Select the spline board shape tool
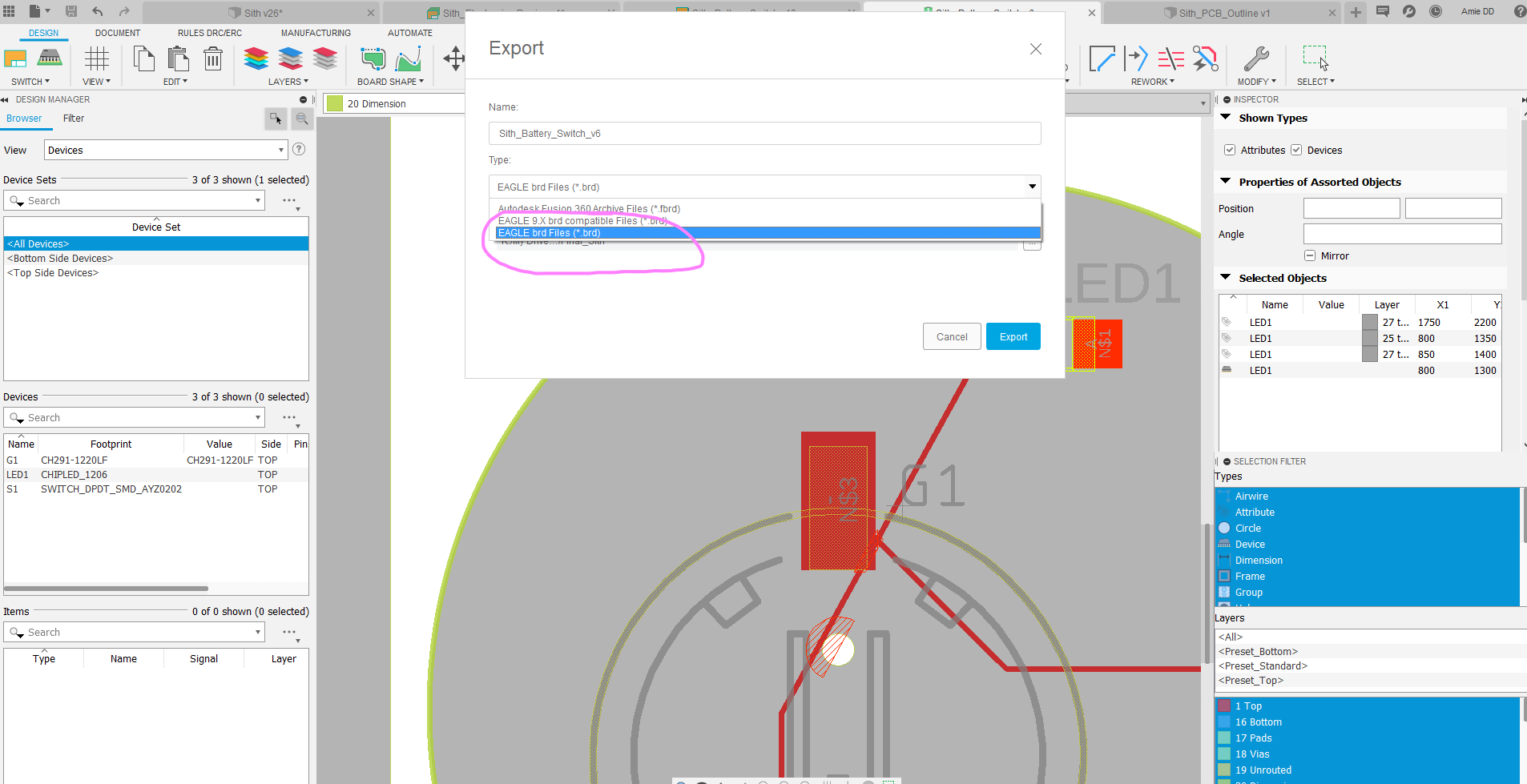1527x784 pixels. click(x=409, y=58)
